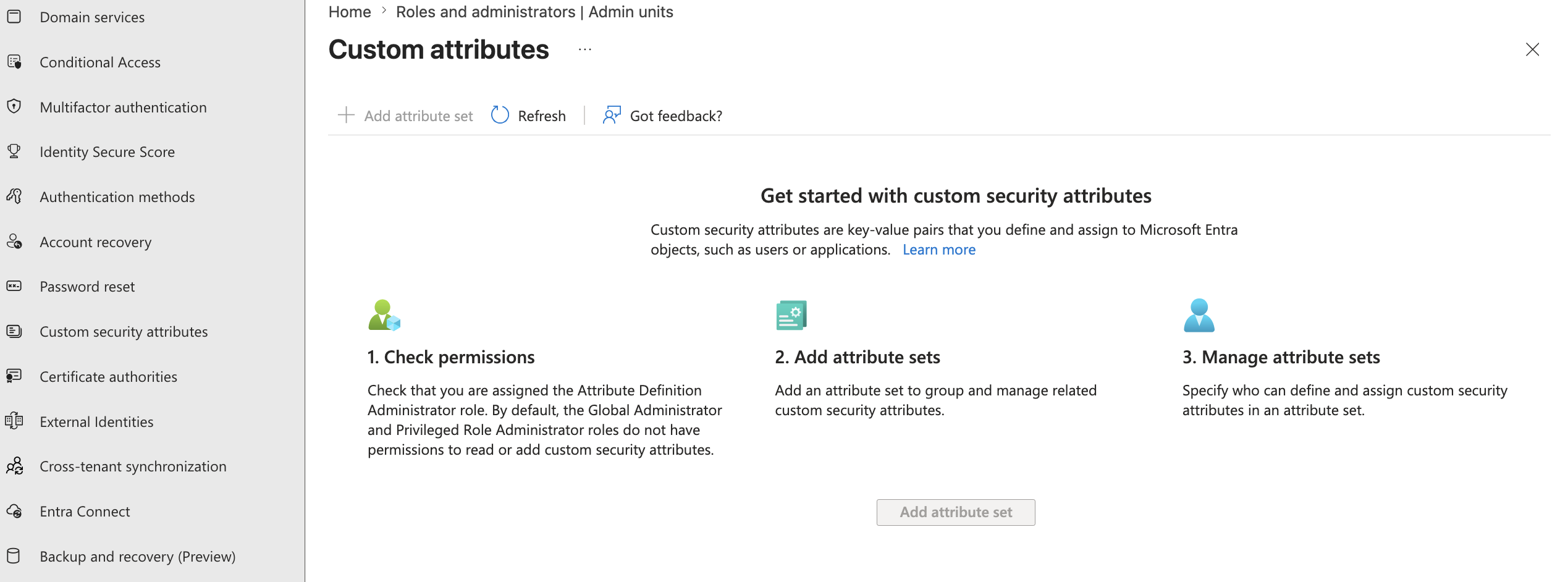
Task: Open Password reset from sidebar
Action: pyautogui.click(x=87, y=287)
